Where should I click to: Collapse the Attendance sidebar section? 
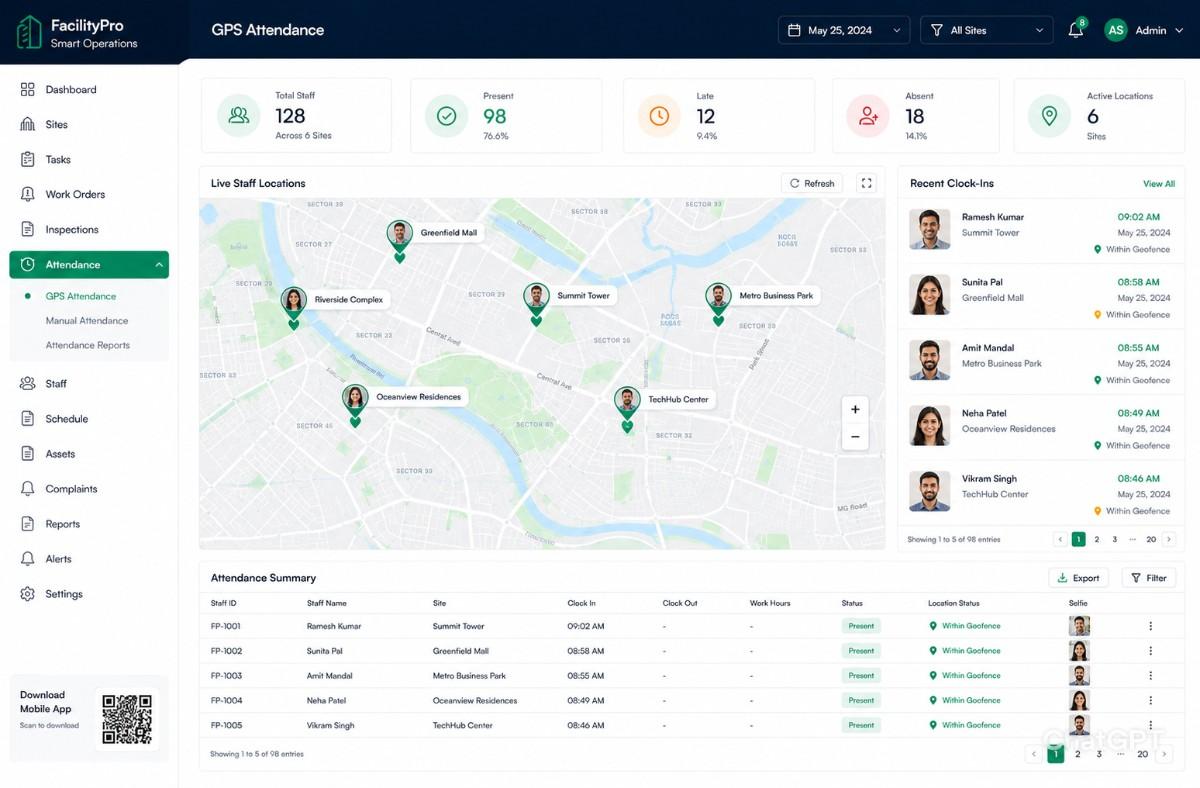pos(159,265)
